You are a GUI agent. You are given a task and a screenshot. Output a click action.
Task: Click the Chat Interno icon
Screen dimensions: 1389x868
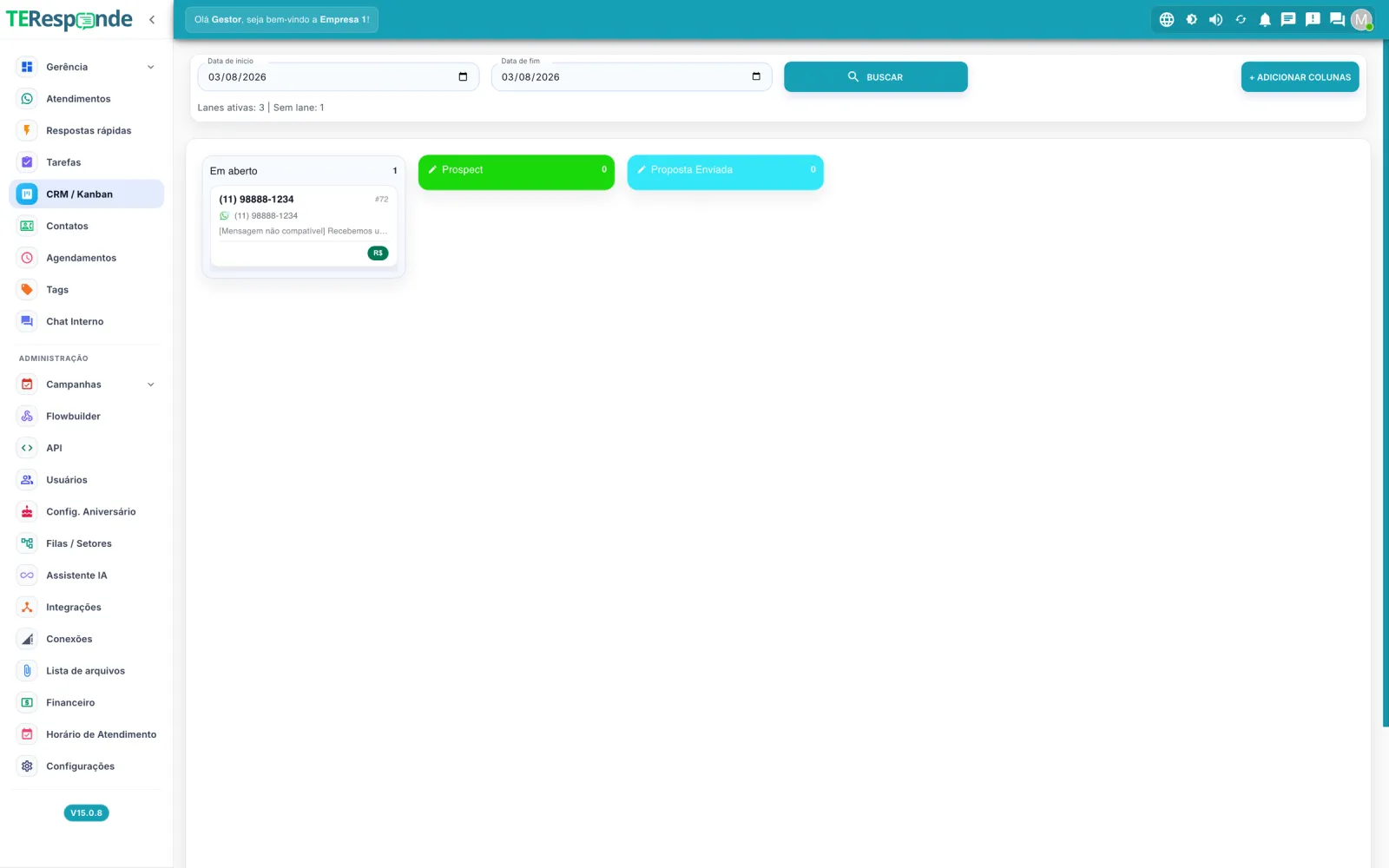(27, 321)
